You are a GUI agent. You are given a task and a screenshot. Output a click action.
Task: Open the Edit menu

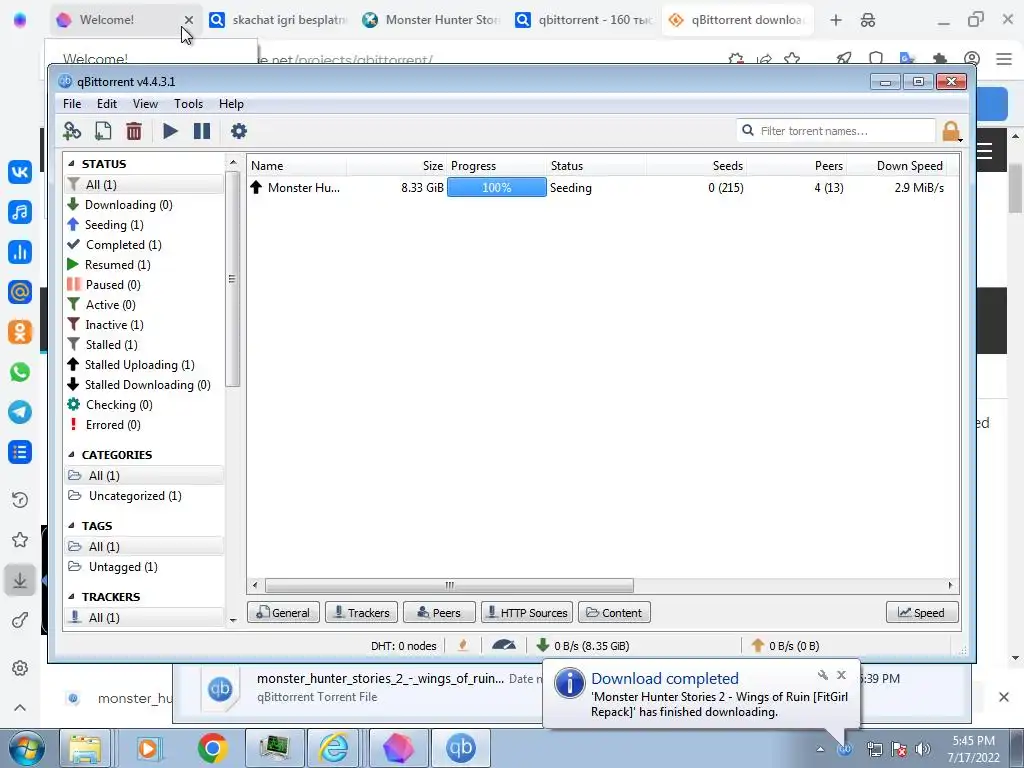[x=106, y=104]
